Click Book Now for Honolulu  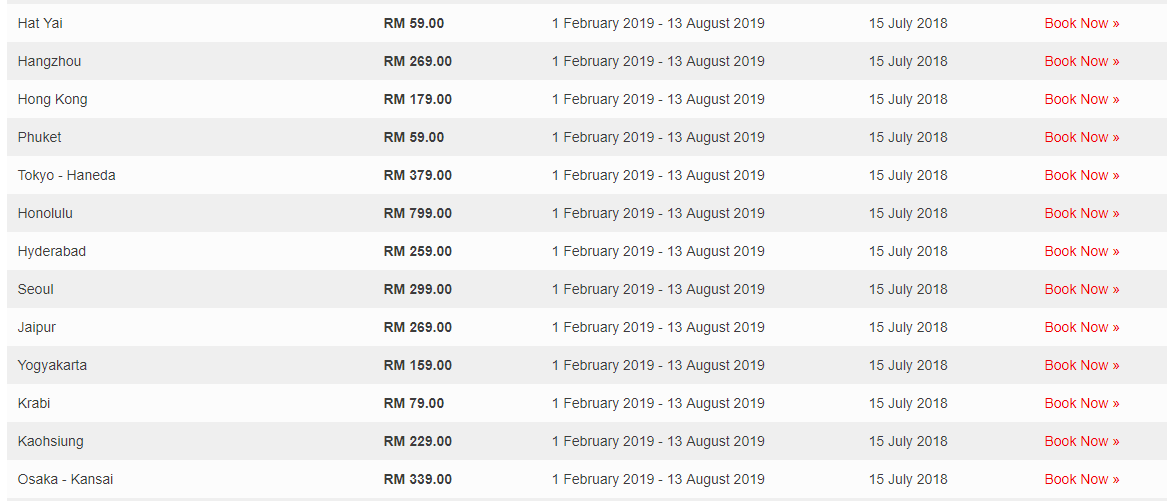tap(1081, 213)
